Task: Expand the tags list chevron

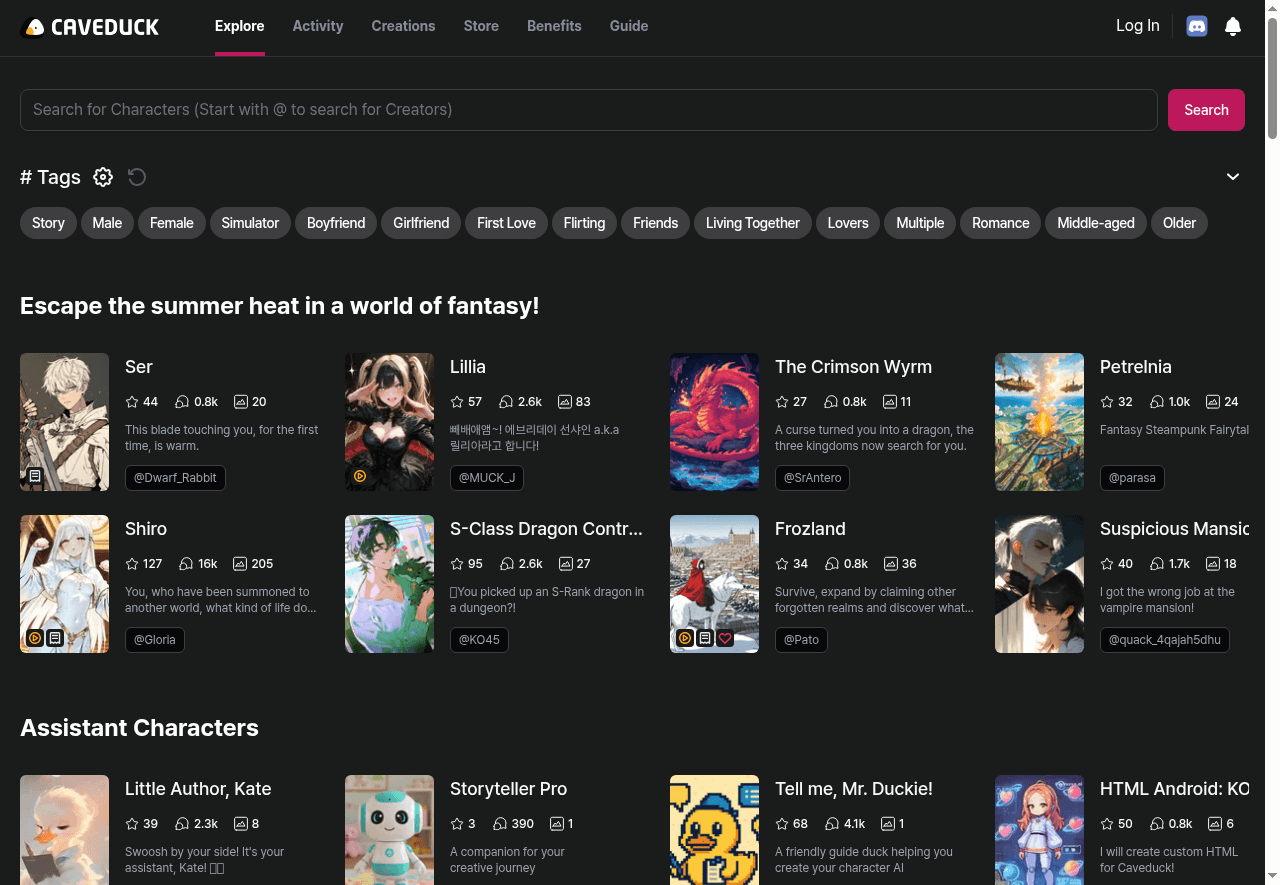Action: coord(1233,177)
